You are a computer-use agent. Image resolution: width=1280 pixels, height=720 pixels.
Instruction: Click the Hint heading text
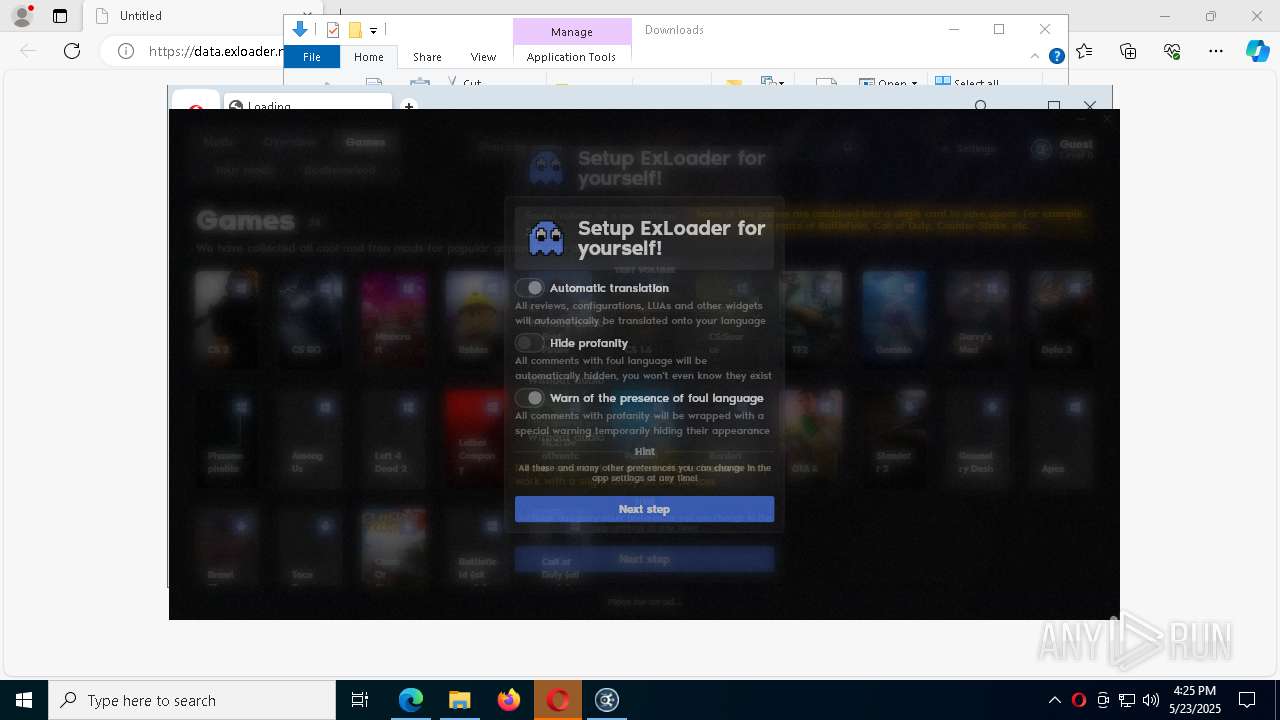click(x=645, y=451)
